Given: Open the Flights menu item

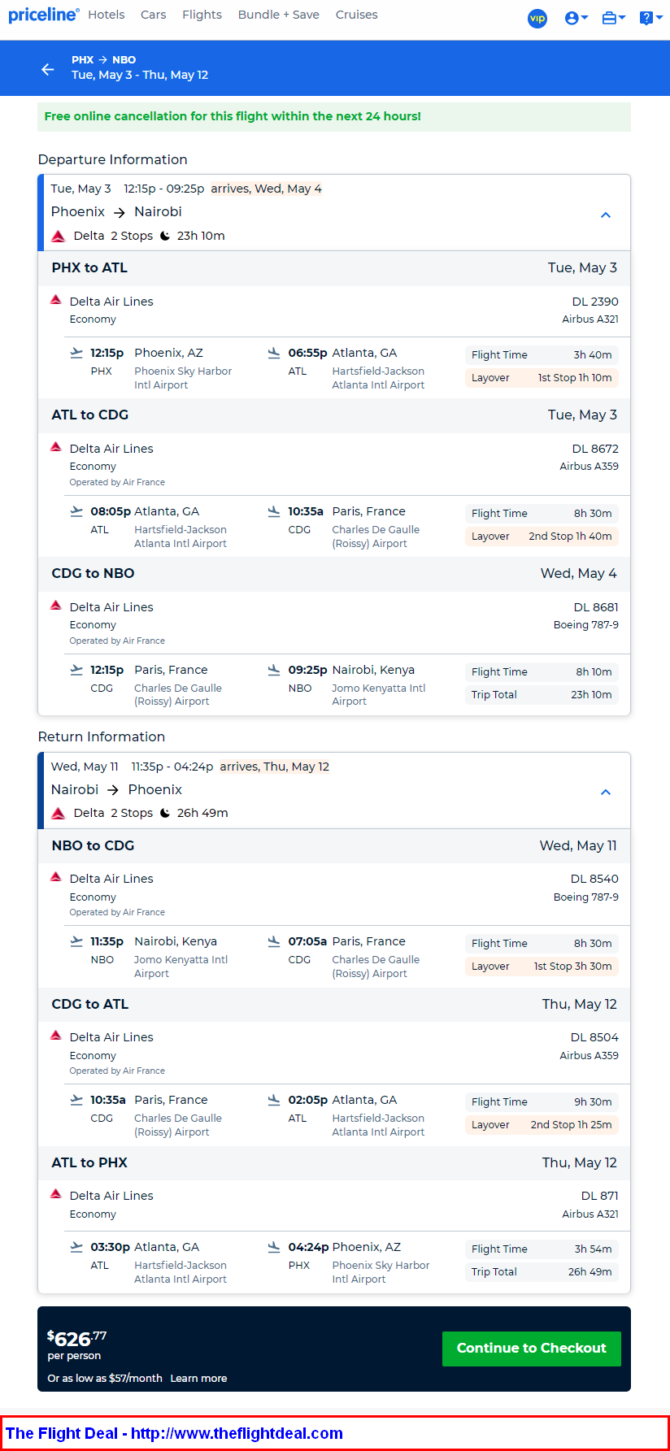Looking at the screenshot, I should pyautogui.click(x=202, y=15).
